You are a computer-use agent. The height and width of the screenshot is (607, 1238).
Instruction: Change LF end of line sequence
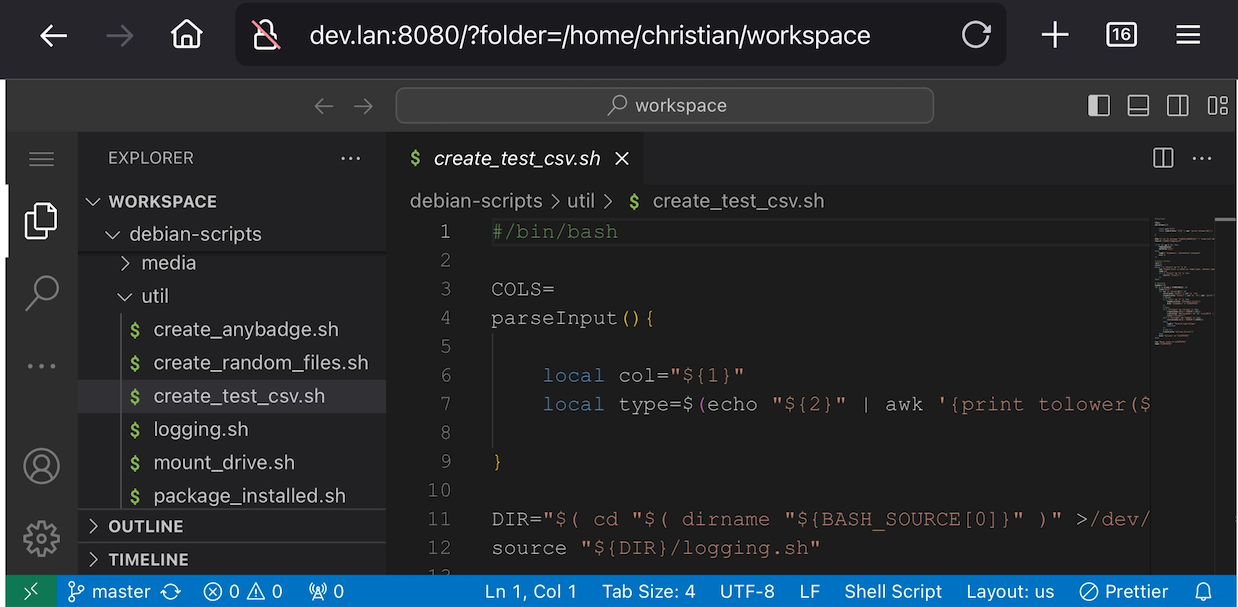810,591
